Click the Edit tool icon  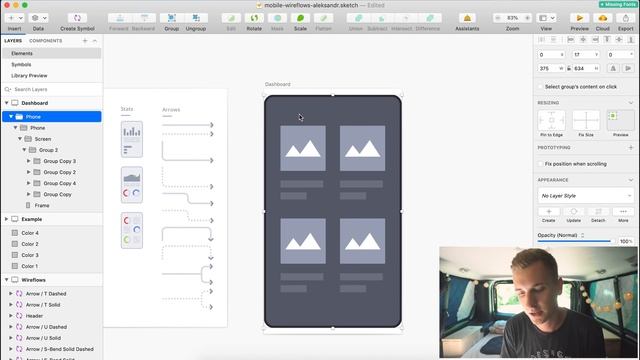pyautogui.click(x=231, y=18)
